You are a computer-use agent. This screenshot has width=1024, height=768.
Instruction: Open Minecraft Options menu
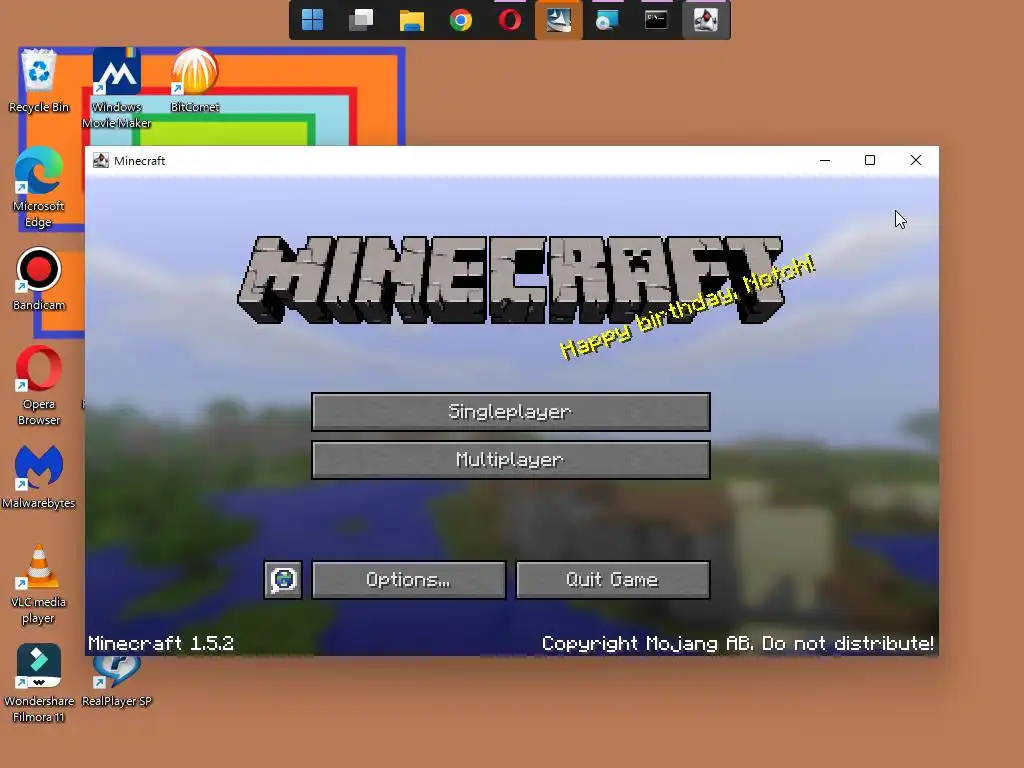pos(409,580)
